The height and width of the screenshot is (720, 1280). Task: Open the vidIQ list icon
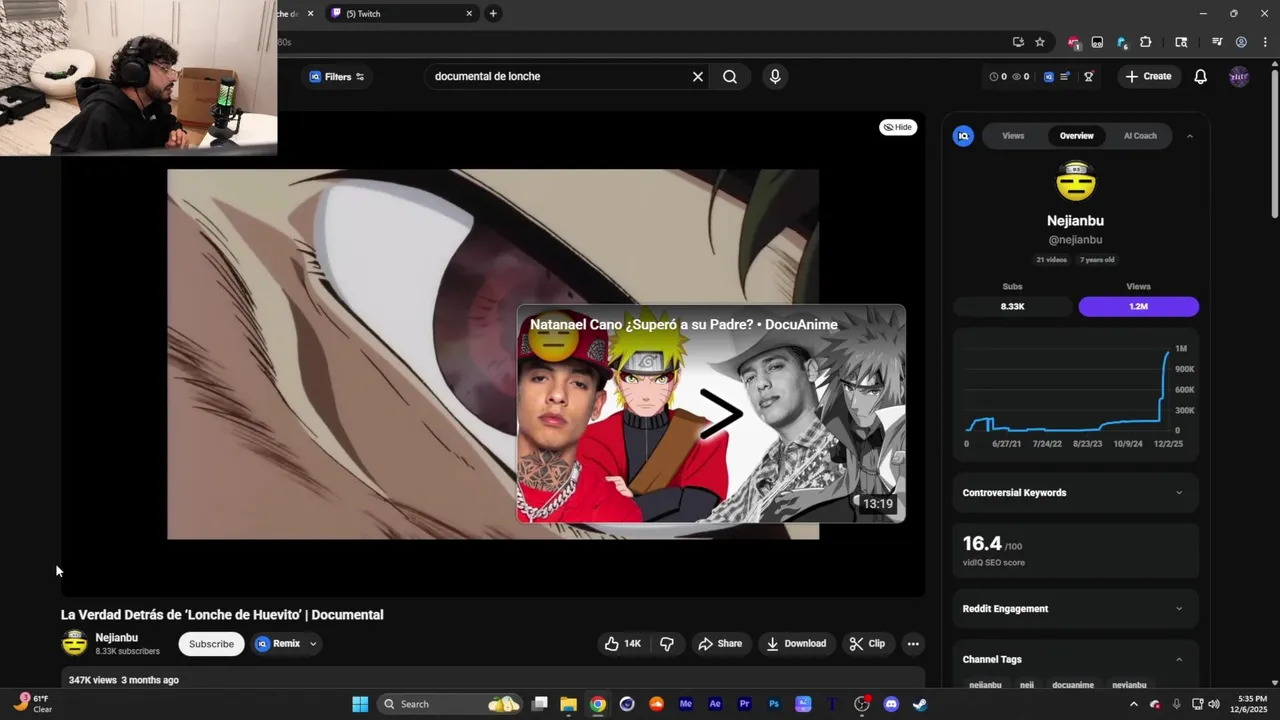(1066, 77)
